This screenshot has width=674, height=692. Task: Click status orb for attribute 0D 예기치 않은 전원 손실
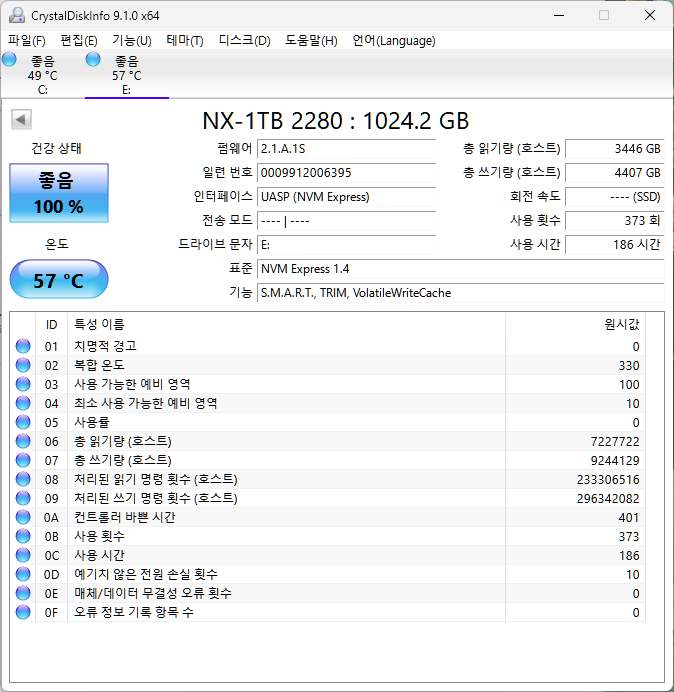23,574
